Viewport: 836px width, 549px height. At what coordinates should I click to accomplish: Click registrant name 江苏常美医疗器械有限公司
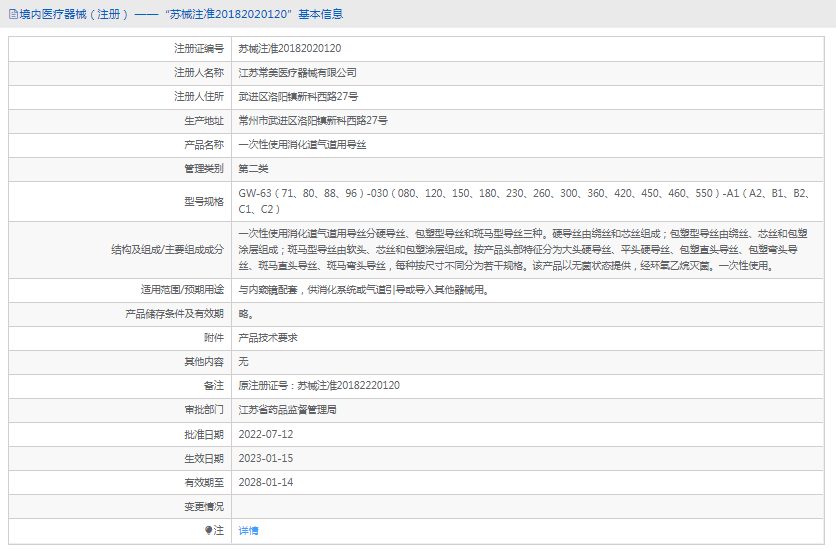297,72
